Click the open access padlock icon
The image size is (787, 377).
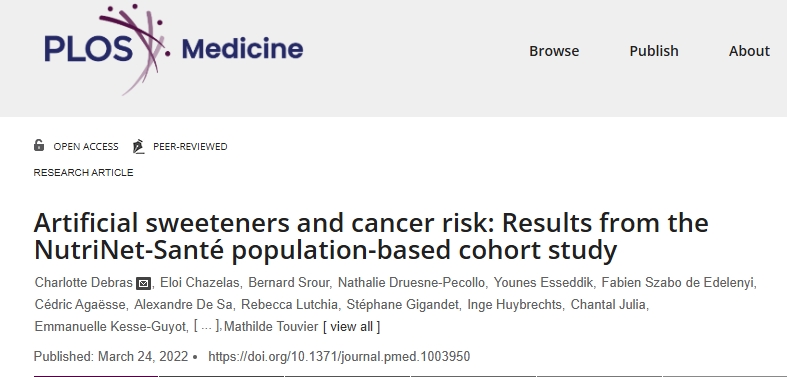coord(39,146)
